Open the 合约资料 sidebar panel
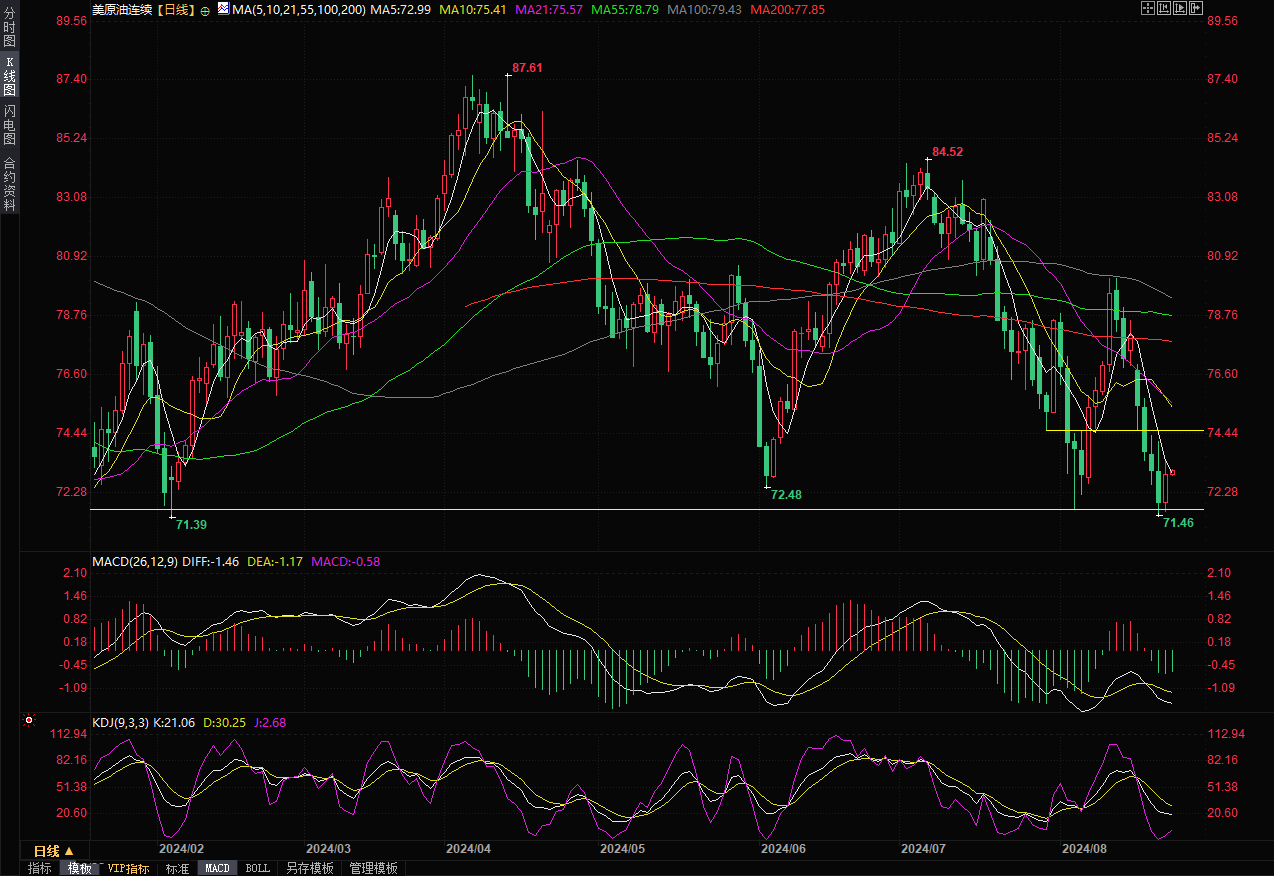Image resolution: width=1274 pixels, height=876 pixels. click(9, 183)
